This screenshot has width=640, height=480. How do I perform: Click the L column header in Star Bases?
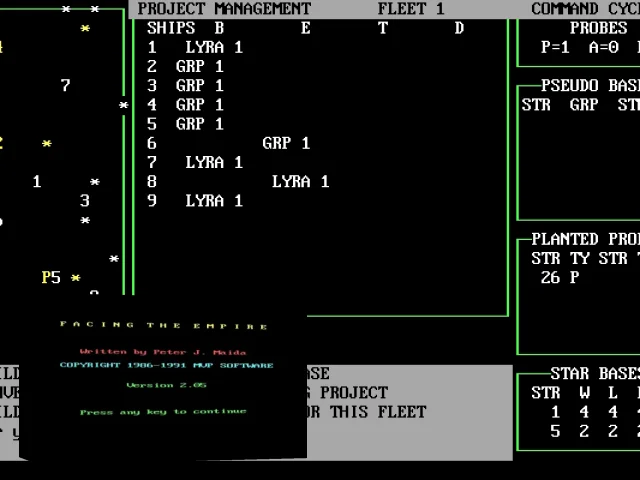pyautogui.click(x=613, y=393)
